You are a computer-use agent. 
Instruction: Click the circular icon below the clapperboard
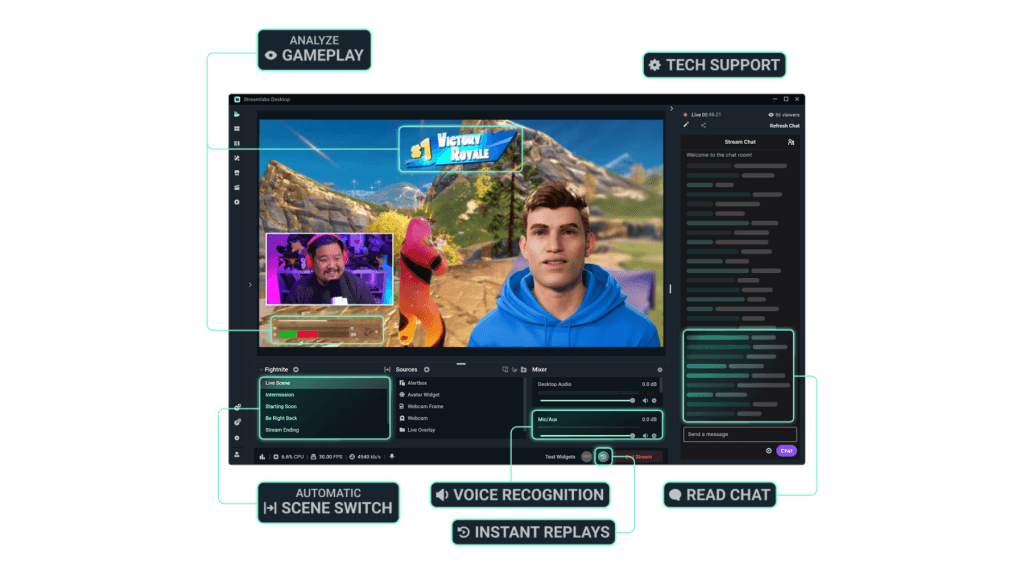click(236, 202)
